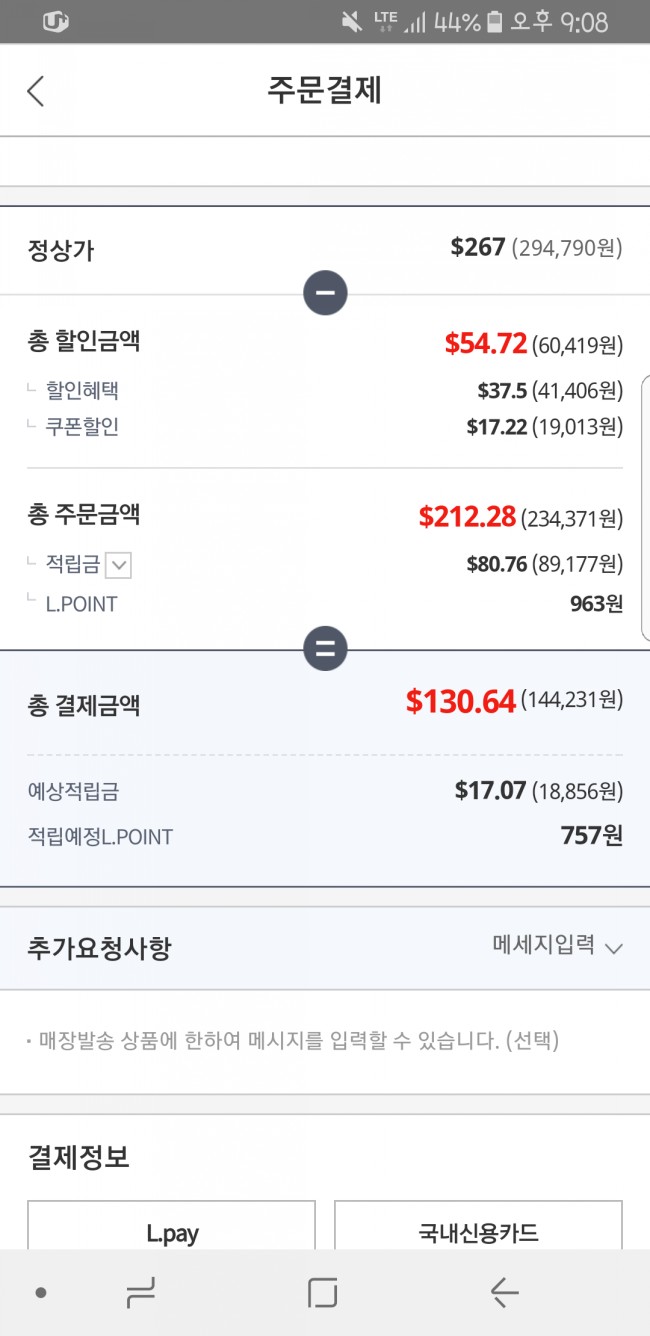650x1336 pixels.
Task: Tap the L.POINT row label
Action: (x=81, y=604)
